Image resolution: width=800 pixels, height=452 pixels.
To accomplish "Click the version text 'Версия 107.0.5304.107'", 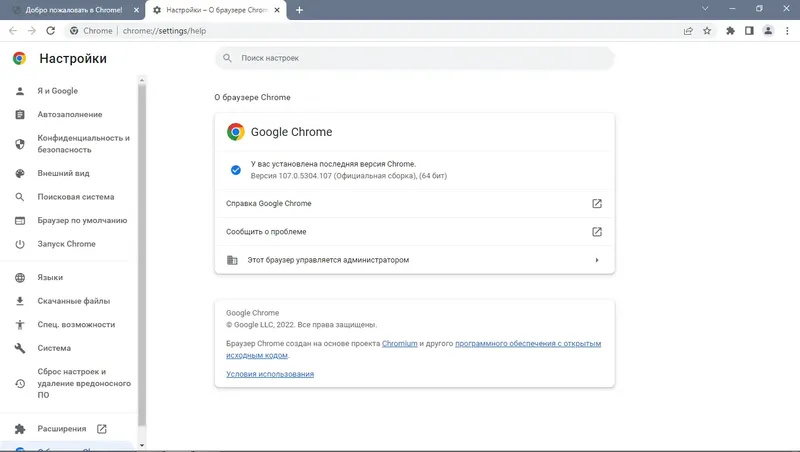I will 291,175.
